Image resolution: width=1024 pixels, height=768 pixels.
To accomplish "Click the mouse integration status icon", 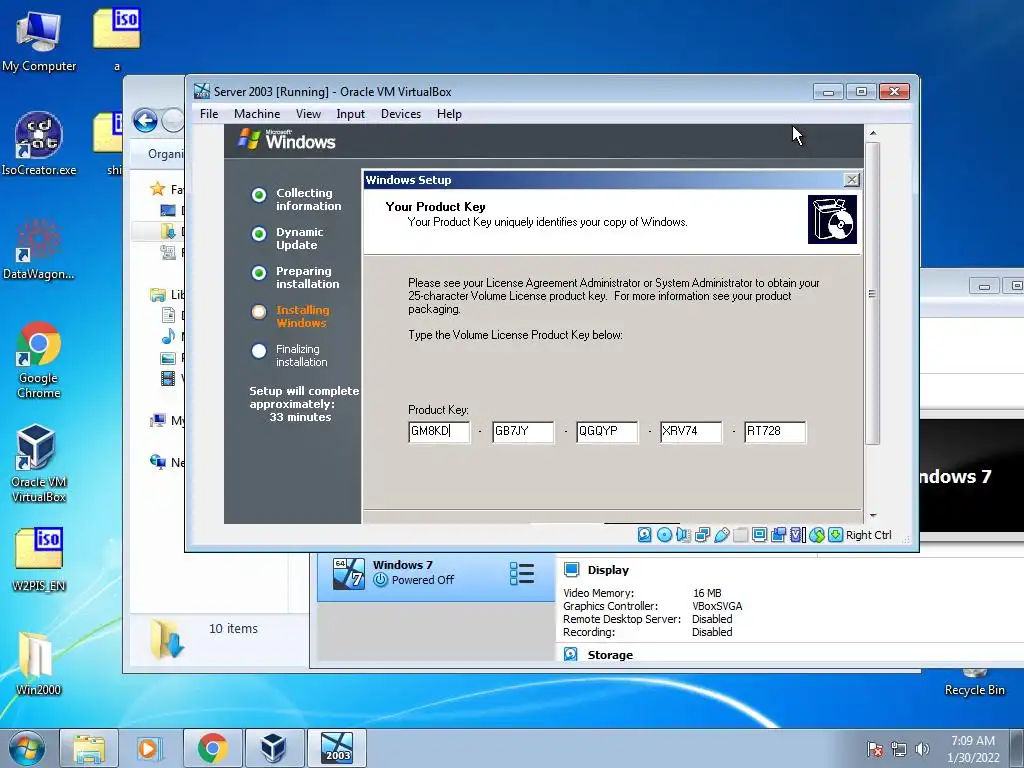I will (x=816, y=535).
